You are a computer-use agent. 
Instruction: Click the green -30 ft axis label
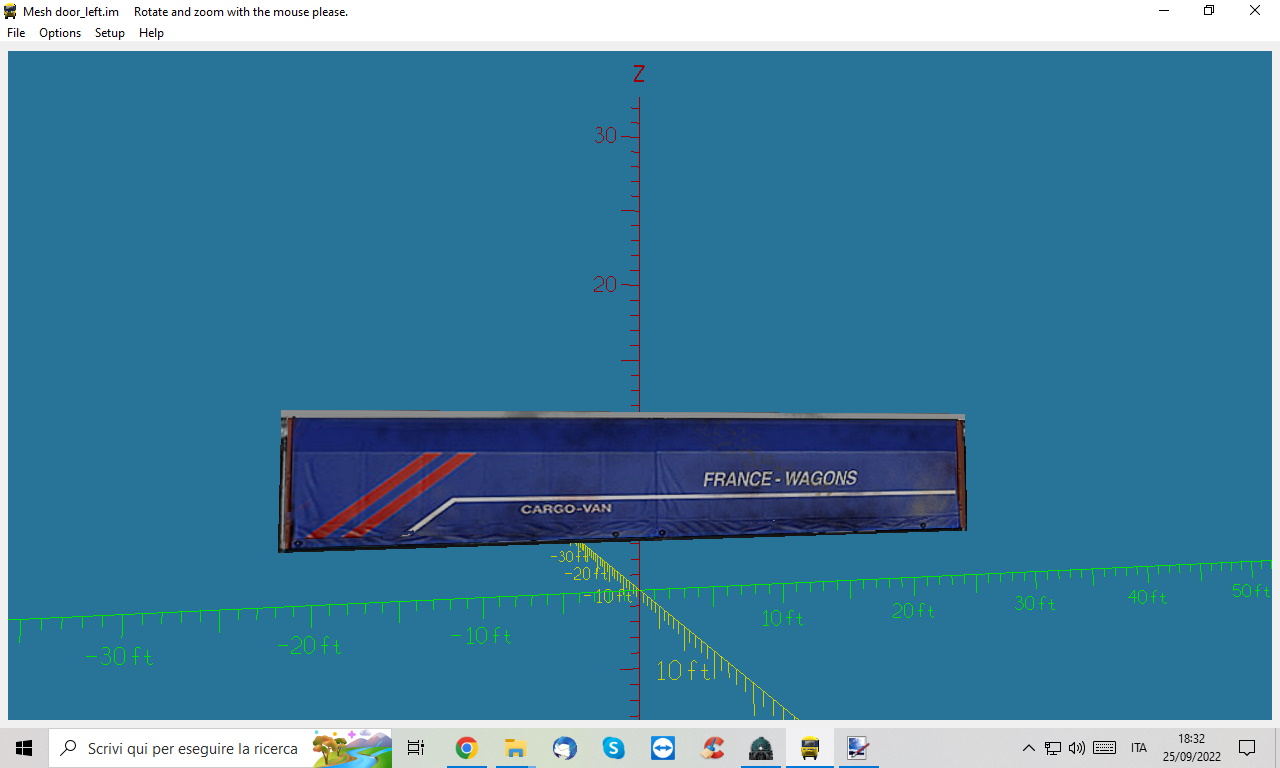point(119,657)
